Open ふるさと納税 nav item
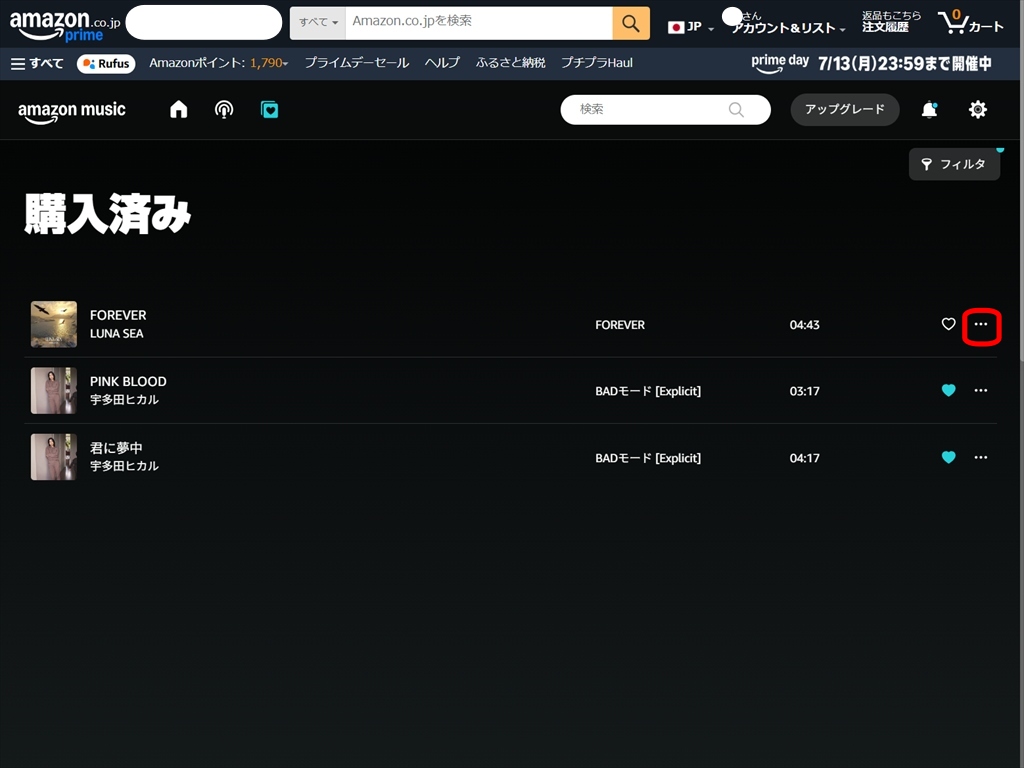Image resolution: width=1024 pixels, height=768 pixels. (x=511, y=63)
